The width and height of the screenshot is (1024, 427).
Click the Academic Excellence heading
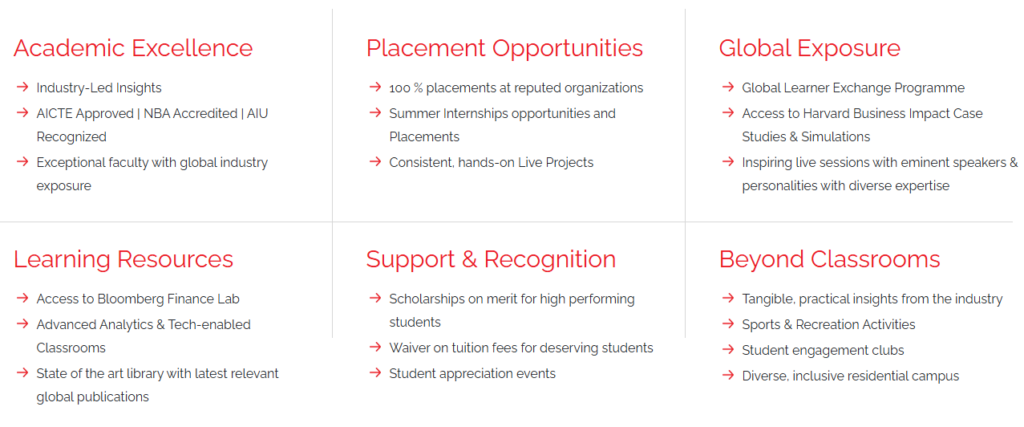(133, 48)
